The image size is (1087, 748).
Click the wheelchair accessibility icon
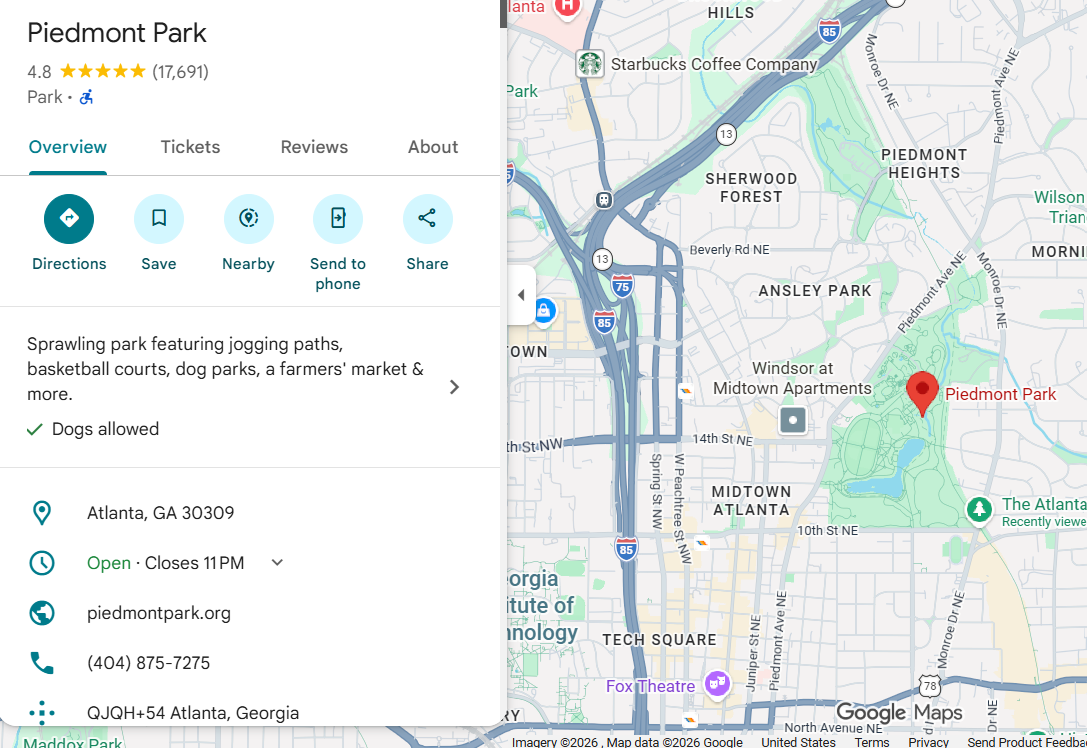[86, 97]
